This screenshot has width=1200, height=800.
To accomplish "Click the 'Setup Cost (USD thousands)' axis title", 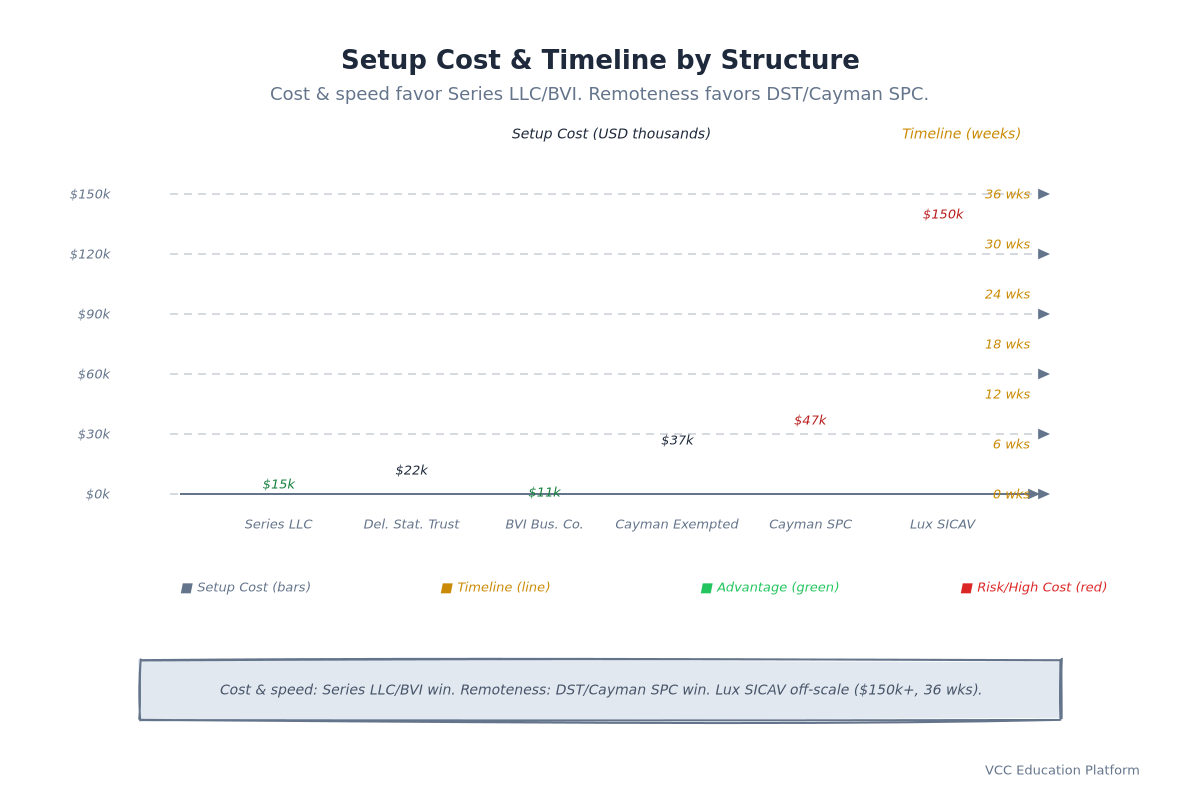I will coord(611,134).
